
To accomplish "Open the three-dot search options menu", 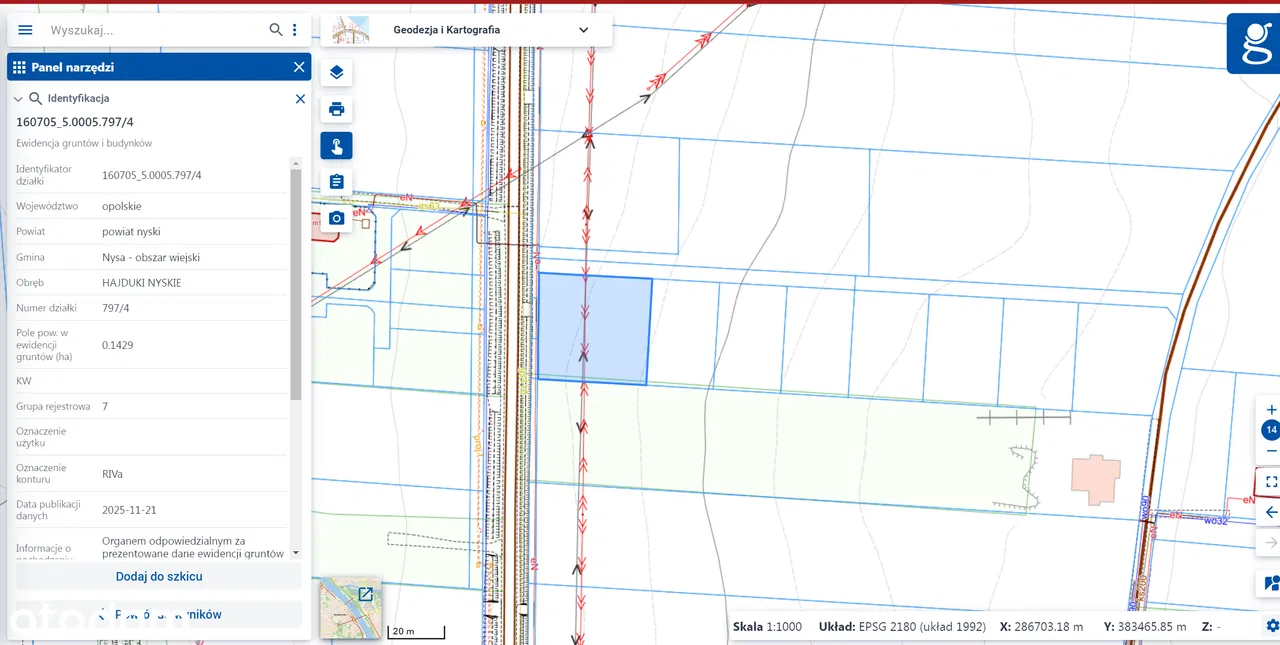I will tap(295, 30).
